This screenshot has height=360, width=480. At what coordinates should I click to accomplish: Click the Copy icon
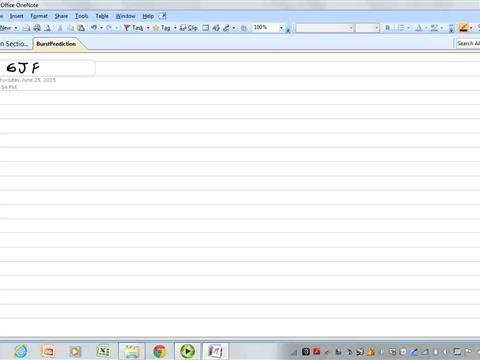pos(71,28)
